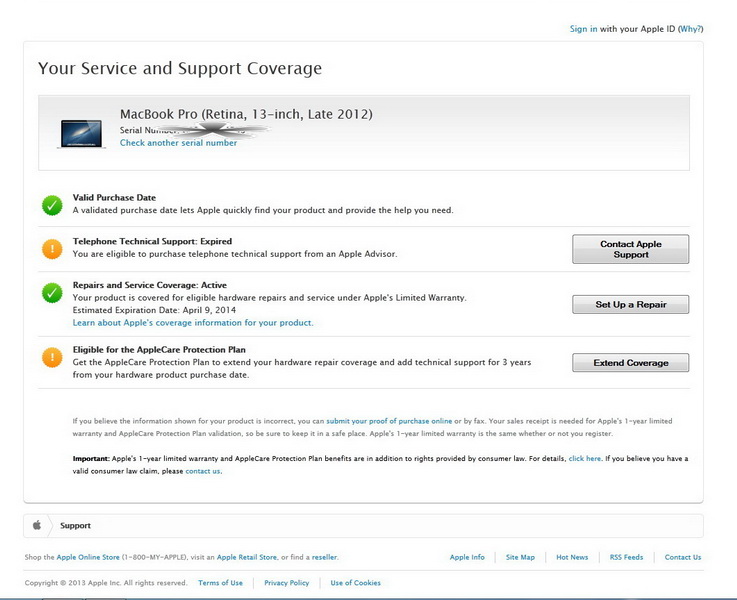Image resolution: width=737 pixels, height=600 pixels.
Task: Click the Why? link near Apple ID
Action: [x=690, y=29]
